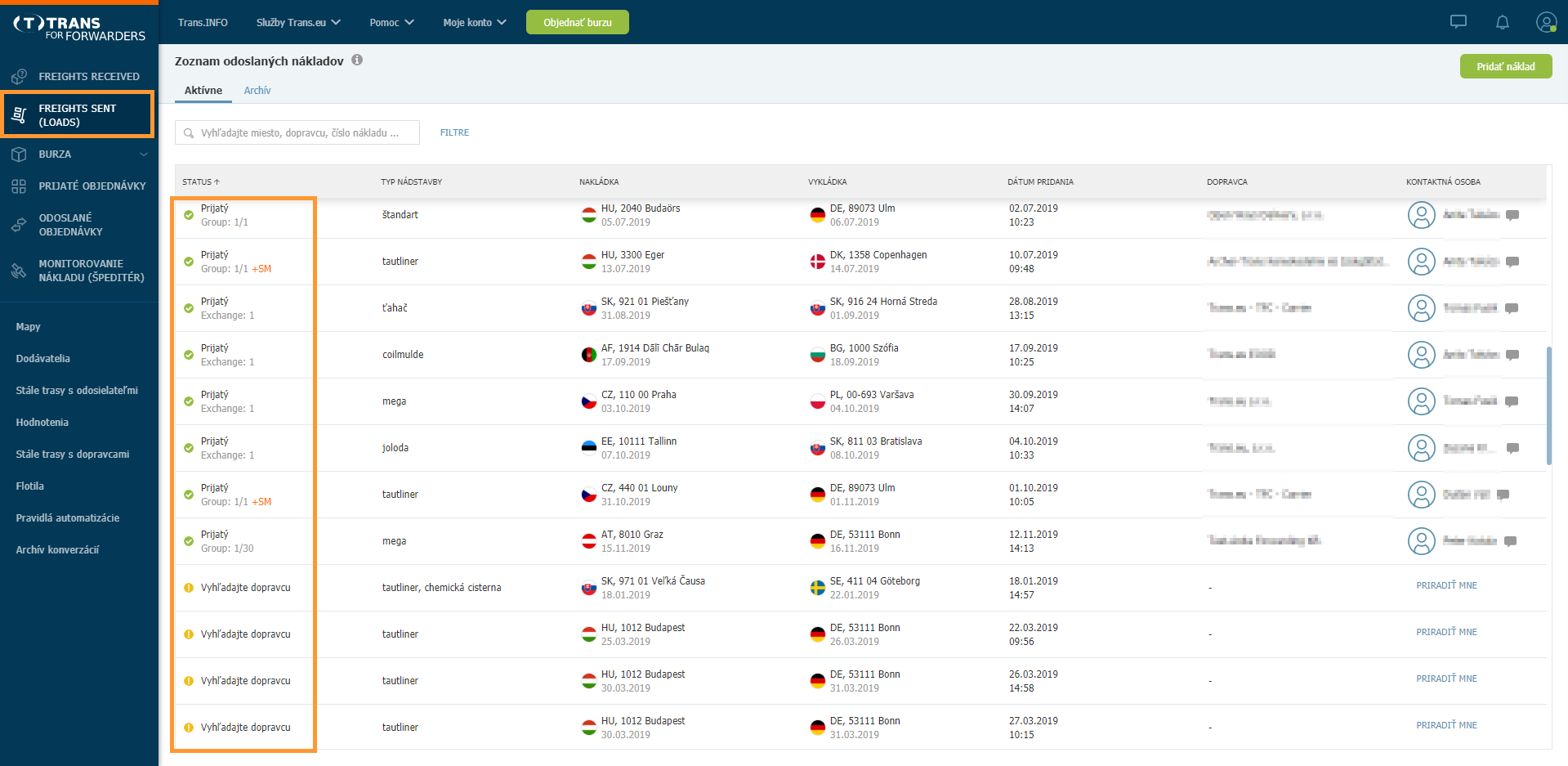Click contact avatar in the Dālī Chār Bulaq row
Viewport: 1568px width, 766px height.
(x=1422, y=355)
